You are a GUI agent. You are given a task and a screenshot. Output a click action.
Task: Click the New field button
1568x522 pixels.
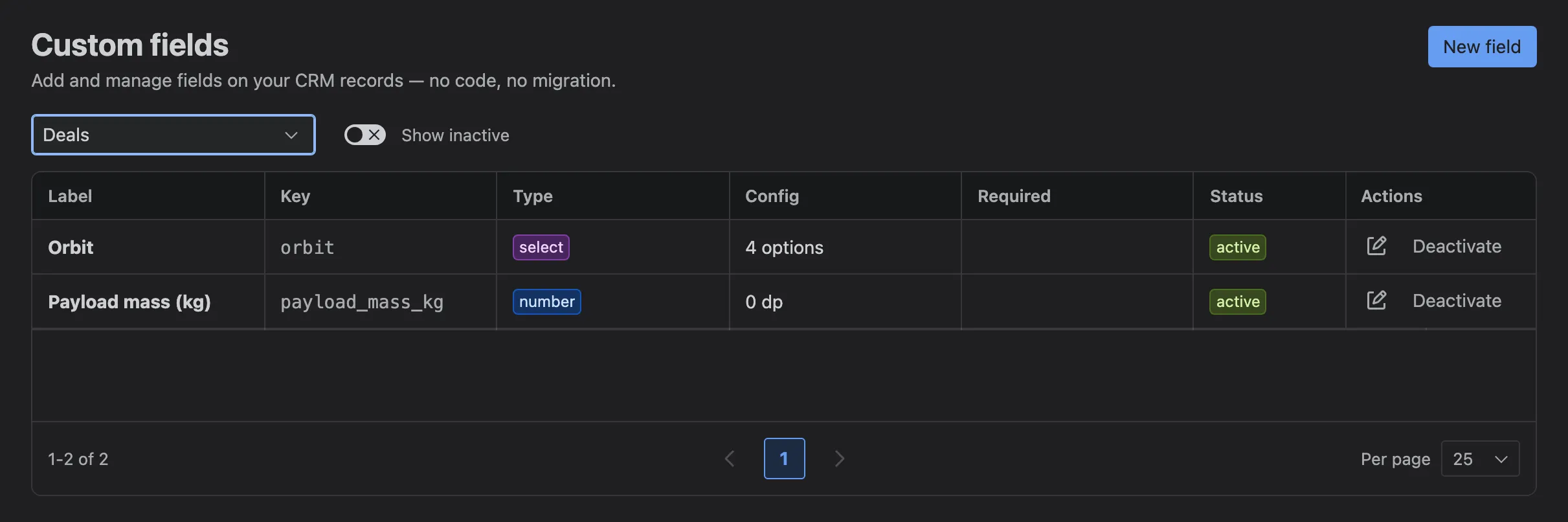tap(1482, 47)
